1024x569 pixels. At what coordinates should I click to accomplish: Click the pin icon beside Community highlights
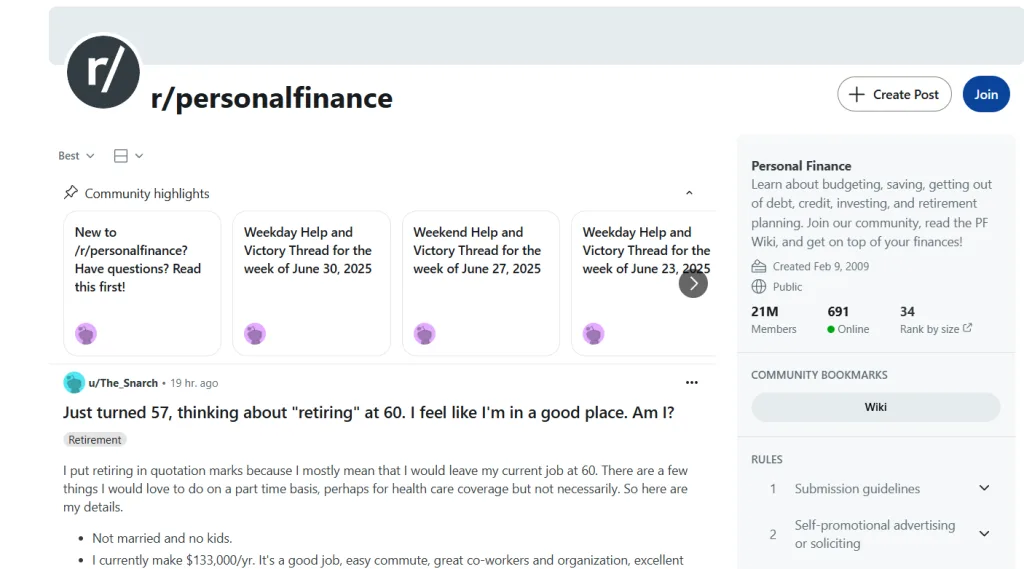(71, 193)
